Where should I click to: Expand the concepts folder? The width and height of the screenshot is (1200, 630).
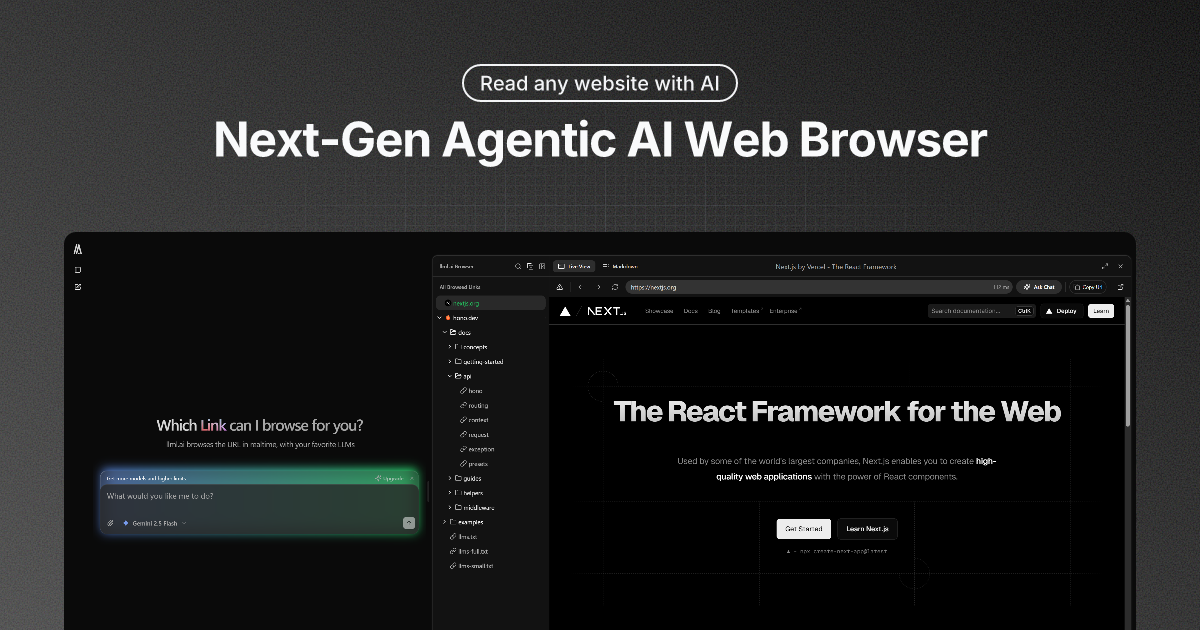(450, 347)
